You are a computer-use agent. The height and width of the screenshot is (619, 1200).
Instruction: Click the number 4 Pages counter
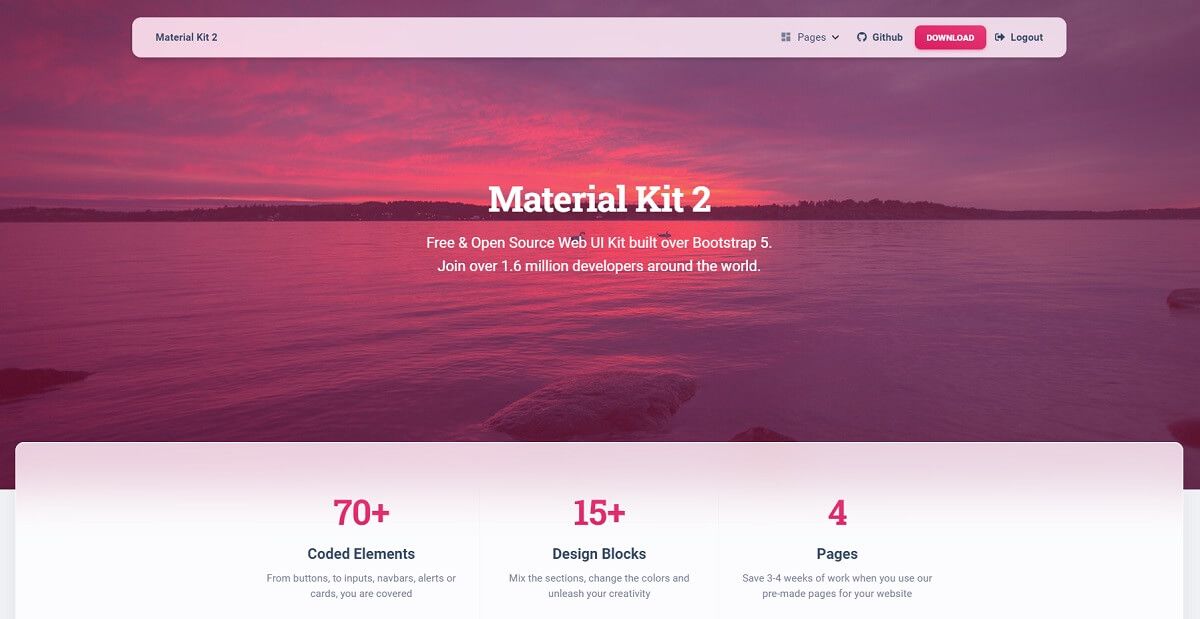837,512
